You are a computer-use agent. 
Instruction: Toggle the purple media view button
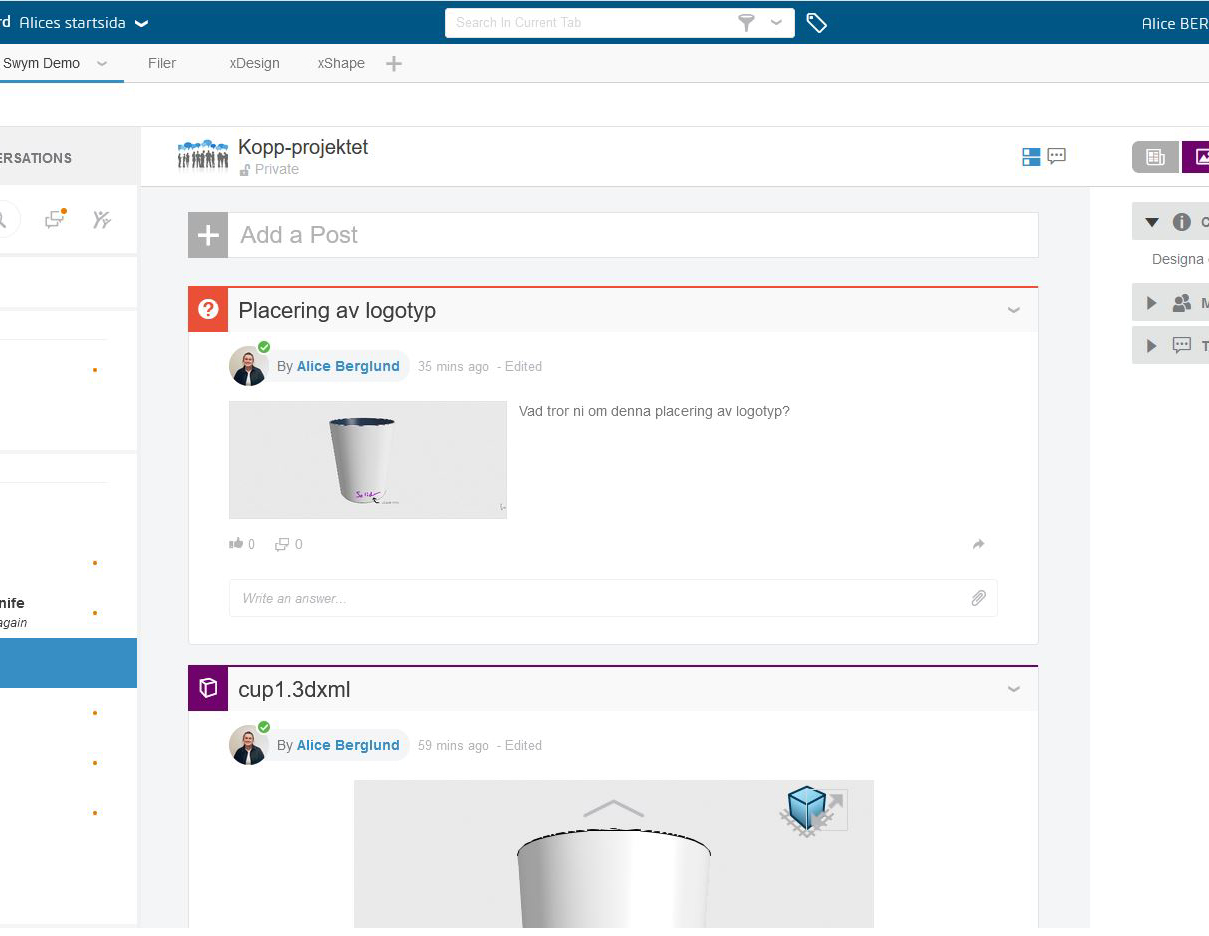[x=1198, y=157]
